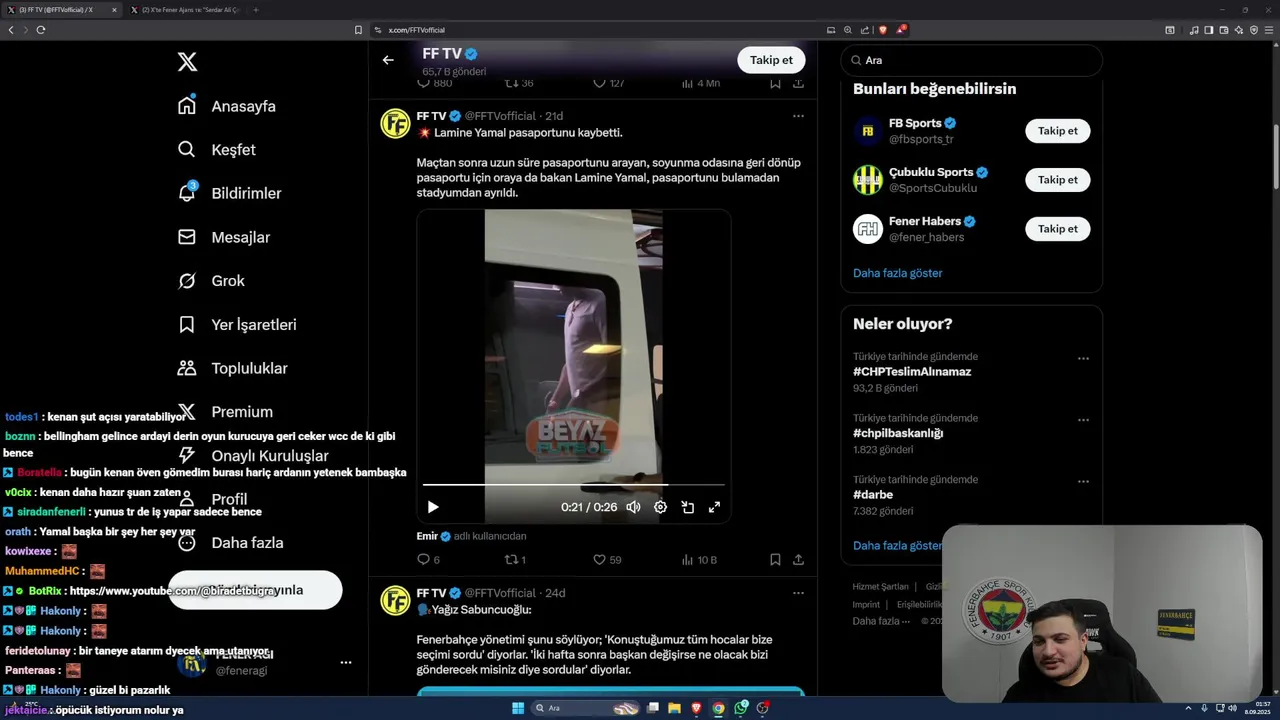The image size is (1280, 720).
Task: Open the #CHPTeslimAlınamaz trend
Action: click(x=912, y=372)
